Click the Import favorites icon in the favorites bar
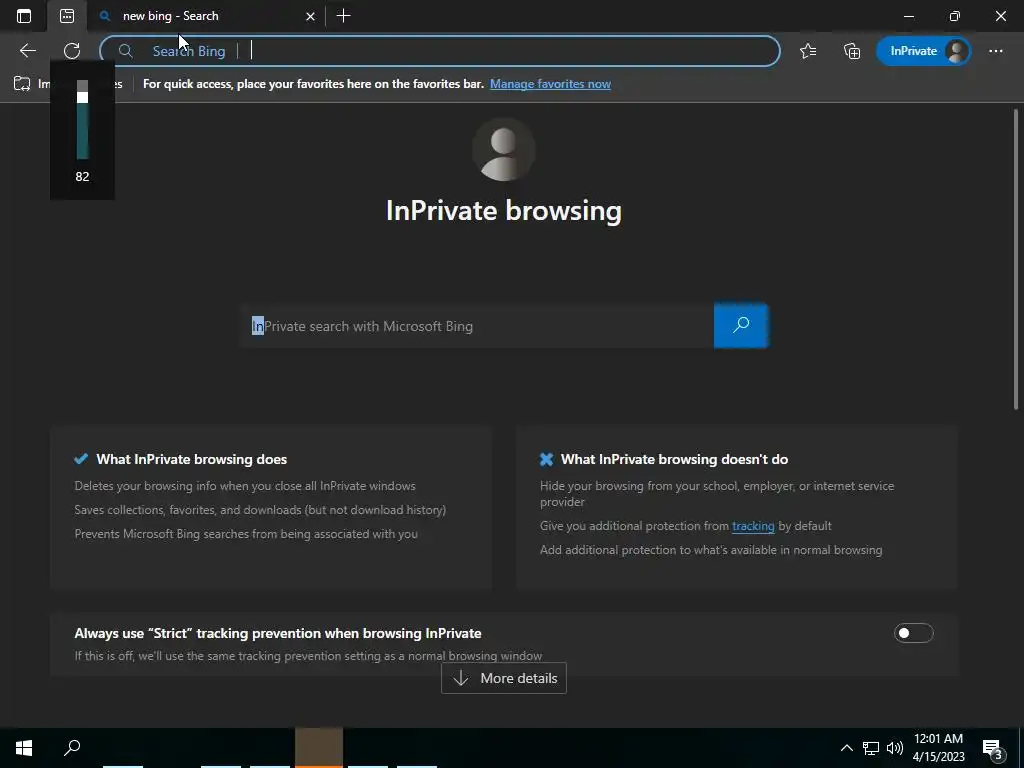 pyautogui.click(x=22, y=84)
